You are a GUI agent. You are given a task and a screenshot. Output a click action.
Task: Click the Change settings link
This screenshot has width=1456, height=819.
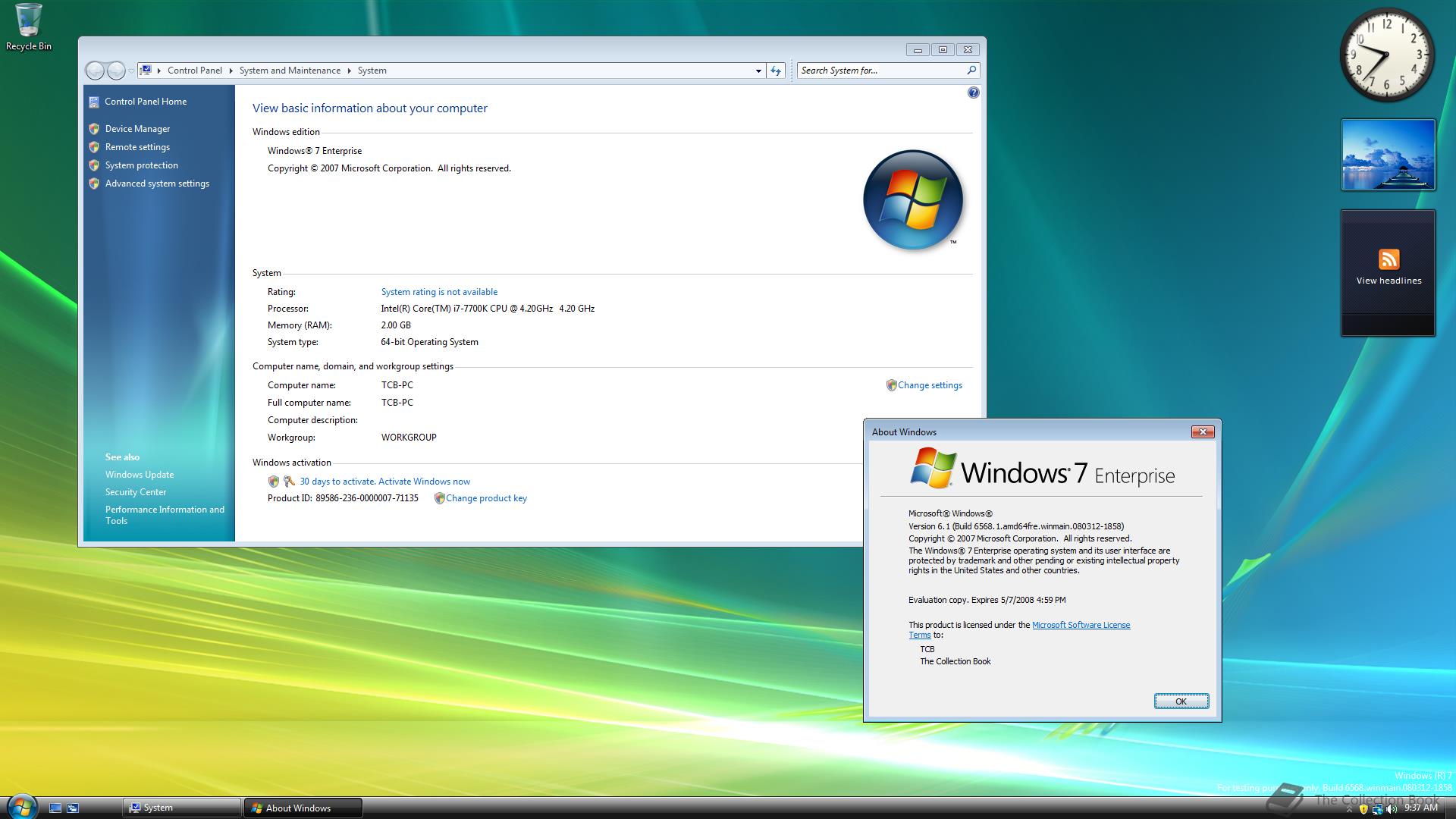[930, 385]
